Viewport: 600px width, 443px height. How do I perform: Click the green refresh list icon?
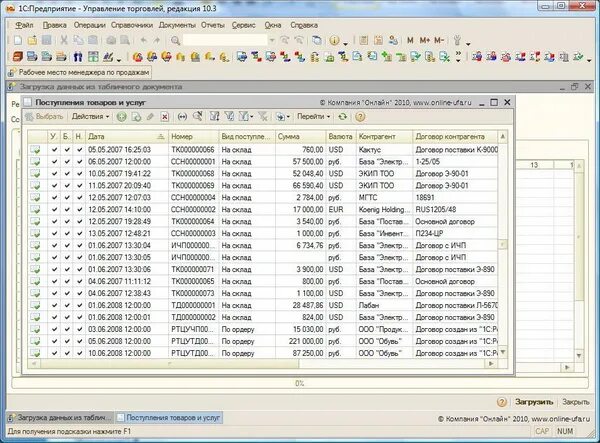pos(342,116)
